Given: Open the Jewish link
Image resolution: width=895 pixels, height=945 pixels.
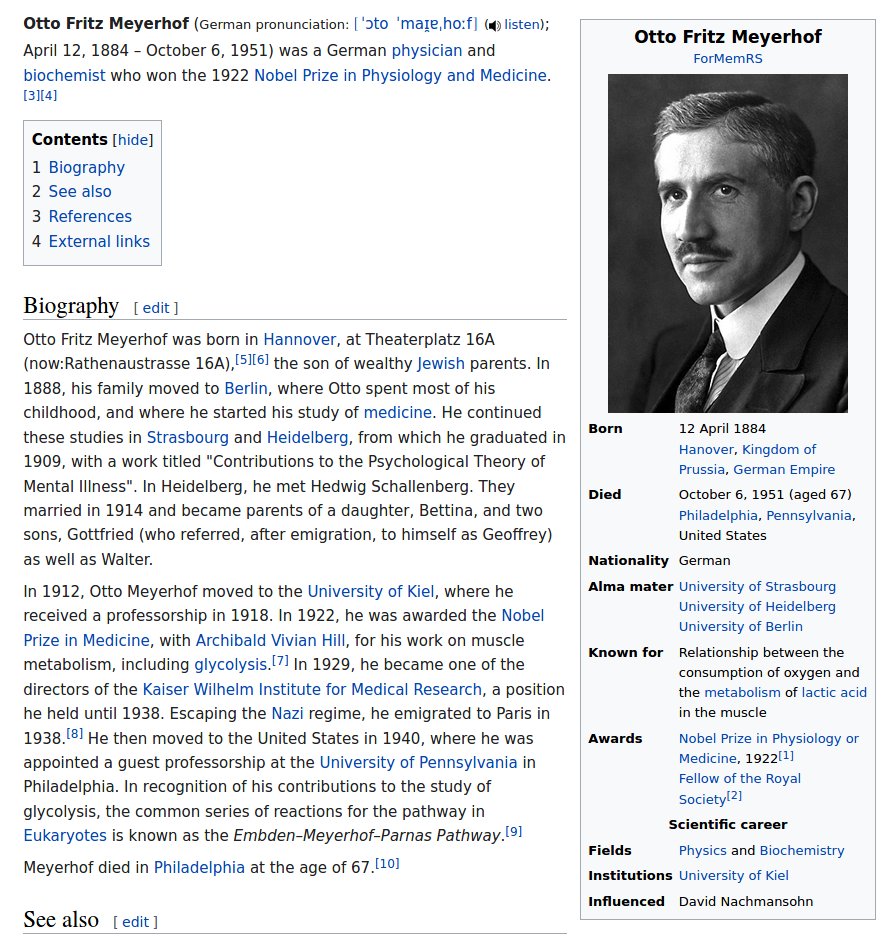Looking at the screenshot, I should coord(441,363).
